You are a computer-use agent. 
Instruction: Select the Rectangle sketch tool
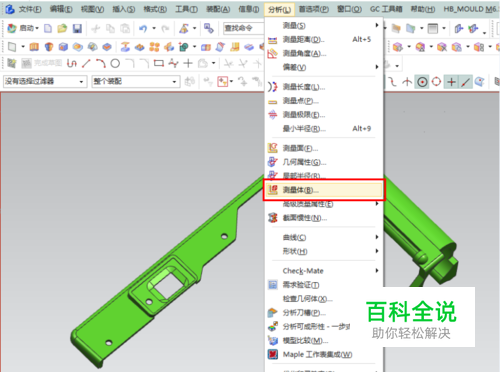tap(159, 63)
